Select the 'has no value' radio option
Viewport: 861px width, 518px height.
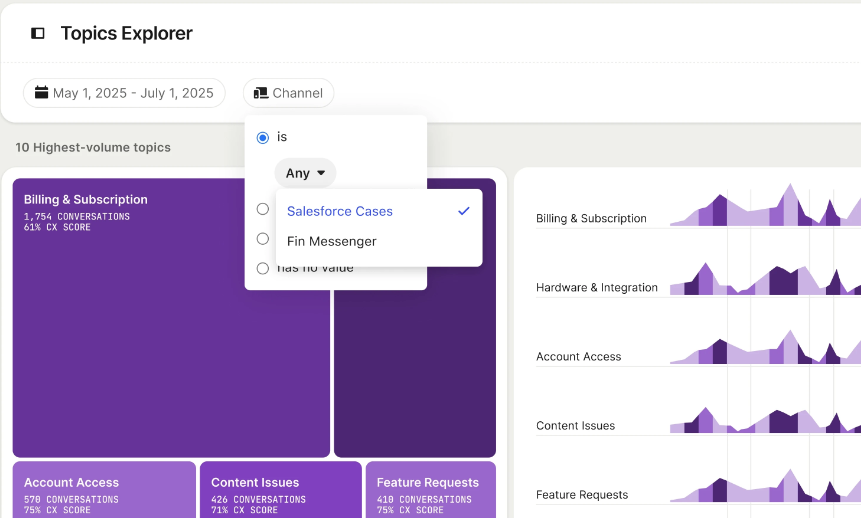pyautogui.click(x=263, y=268)
